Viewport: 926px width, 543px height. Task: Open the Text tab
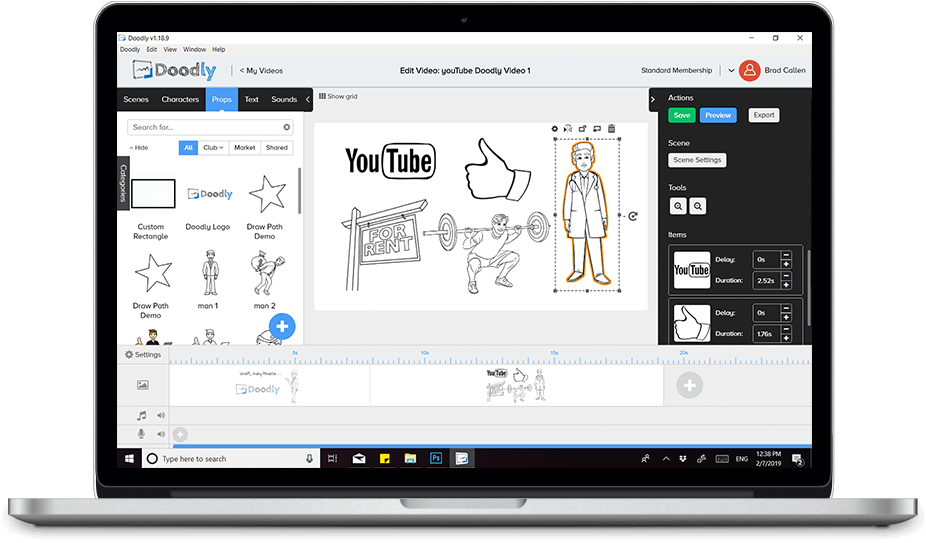coord(252,99)
